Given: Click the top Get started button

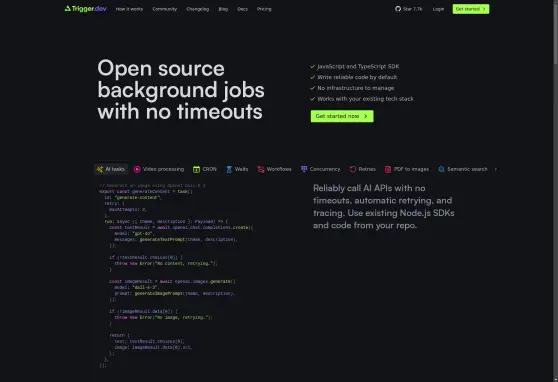Looking at the screenshot, I should (471, 9).
